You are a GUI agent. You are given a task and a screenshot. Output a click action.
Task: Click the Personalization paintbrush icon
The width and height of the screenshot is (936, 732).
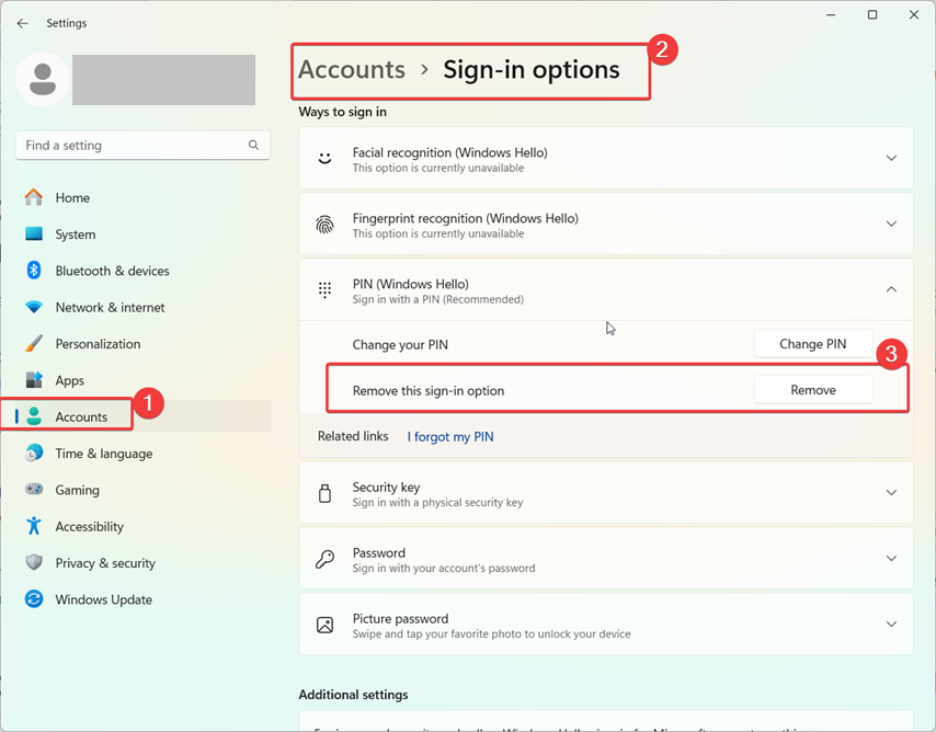pos(34,343)
